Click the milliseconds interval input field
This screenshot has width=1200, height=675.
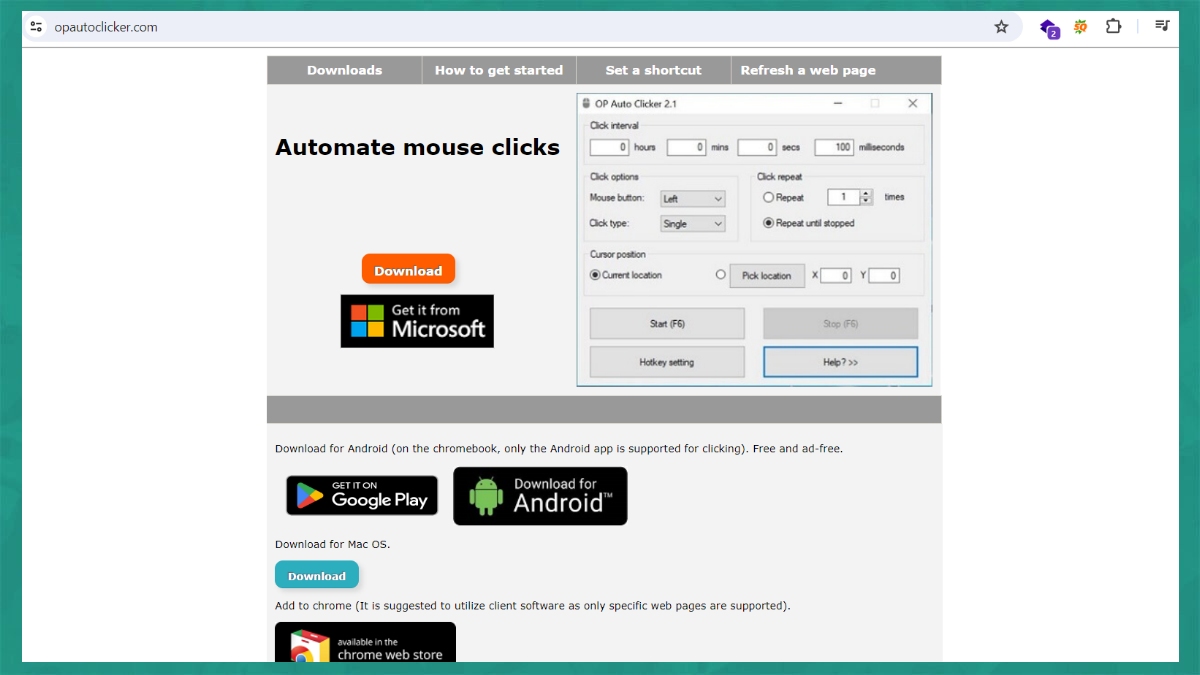click(834, 147)
